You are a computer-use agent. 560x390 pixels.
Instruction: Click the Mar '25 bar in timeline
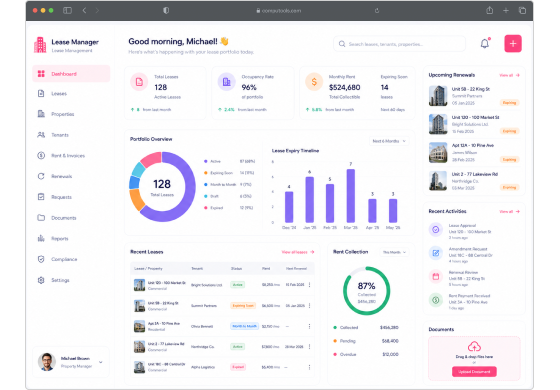coord(350,196)
